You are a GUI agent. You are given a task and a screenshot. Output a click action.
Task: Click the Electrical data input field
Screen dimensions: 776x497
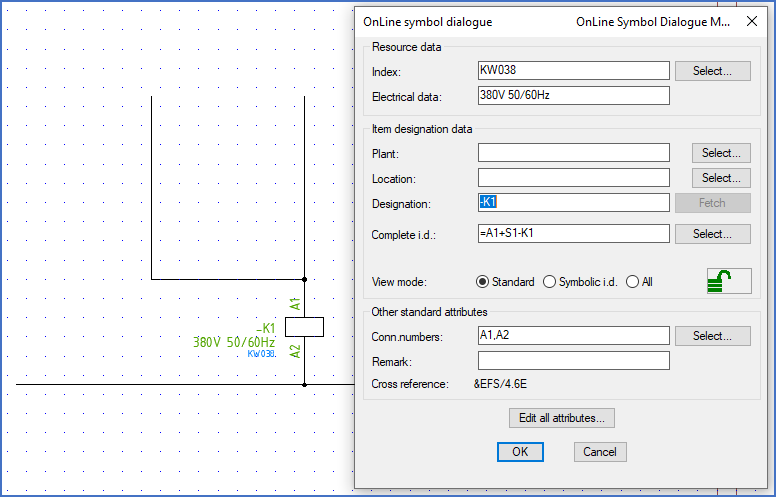[x=573, y=96]
